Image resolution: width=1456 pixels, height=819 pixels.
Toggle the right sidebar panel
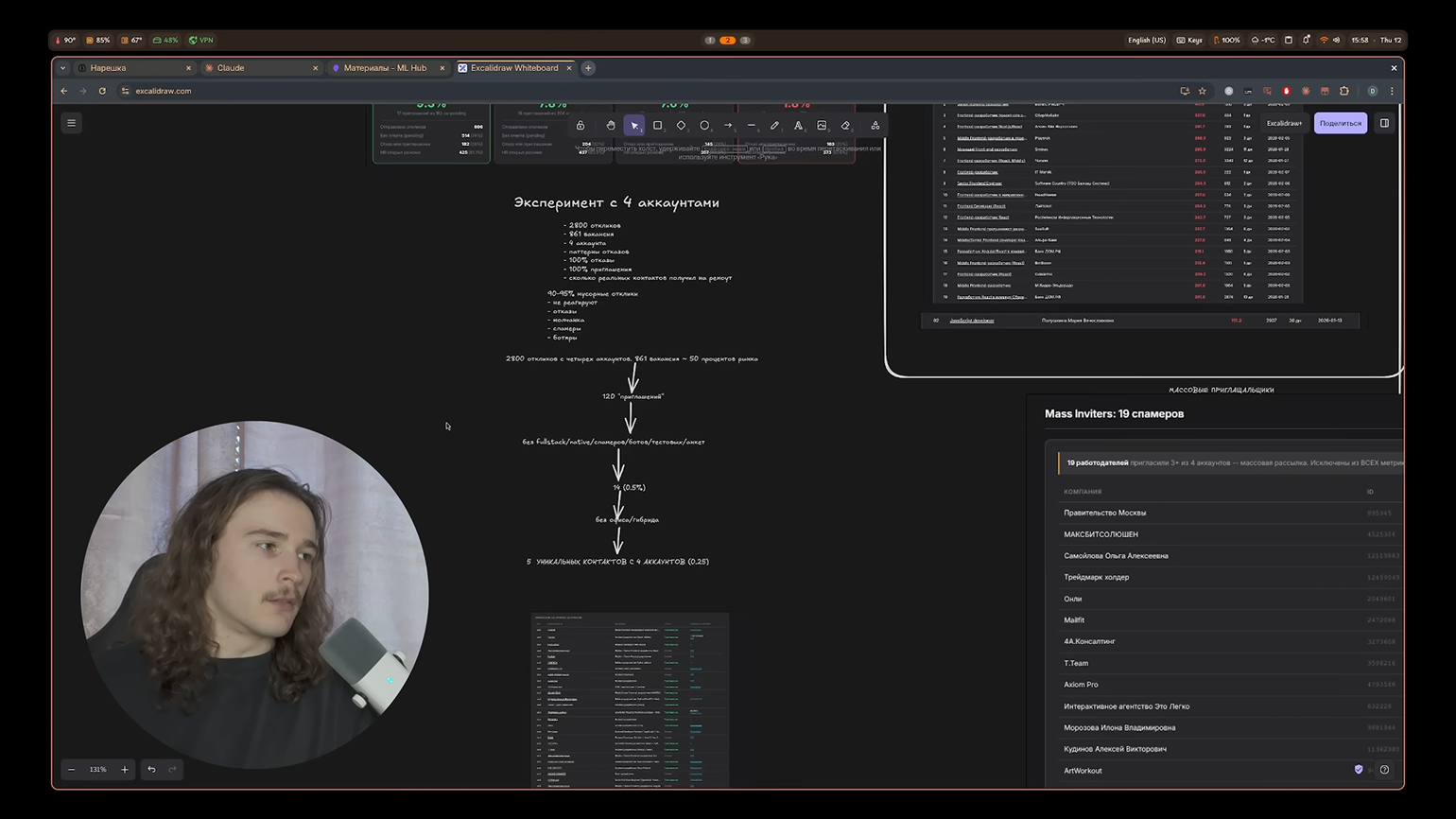1384,123
